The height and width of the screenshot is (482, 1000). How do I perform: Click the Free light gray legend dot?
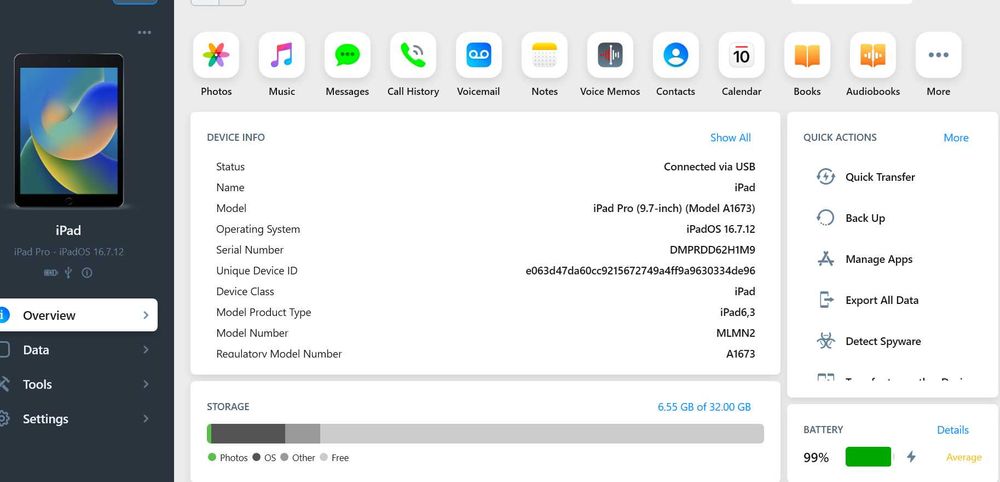click(323, 457)
